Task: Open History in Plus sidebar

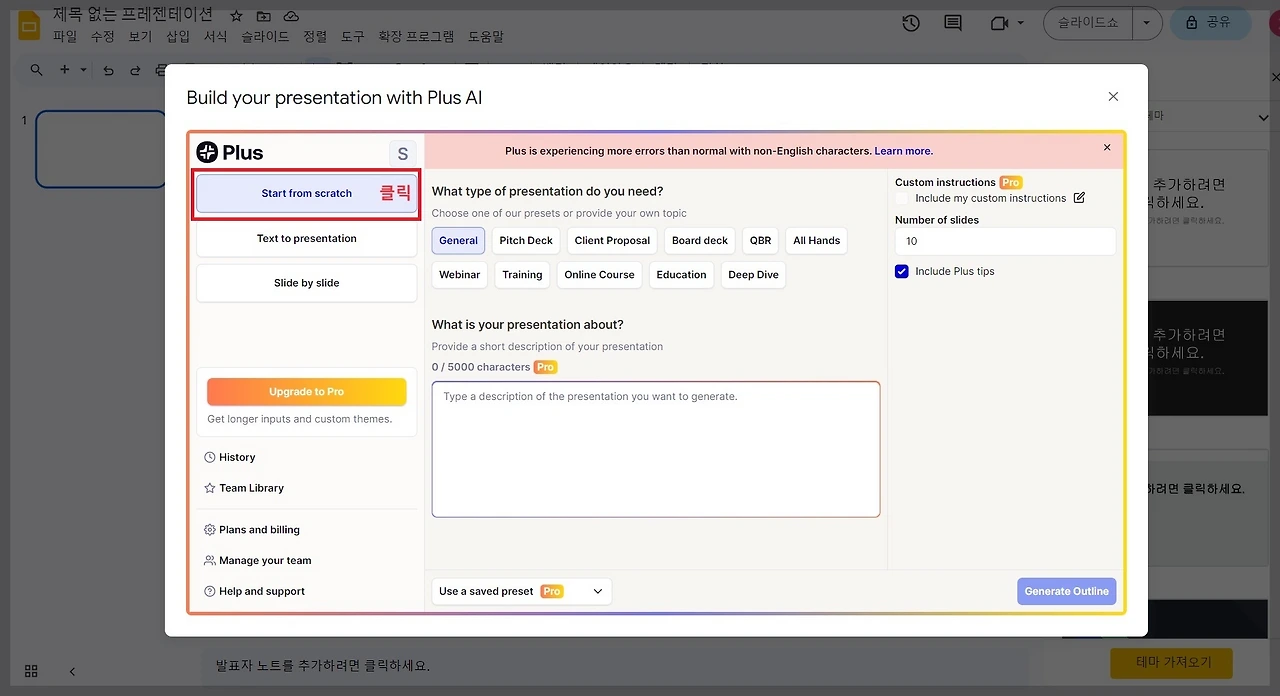Action: [229, 457]
